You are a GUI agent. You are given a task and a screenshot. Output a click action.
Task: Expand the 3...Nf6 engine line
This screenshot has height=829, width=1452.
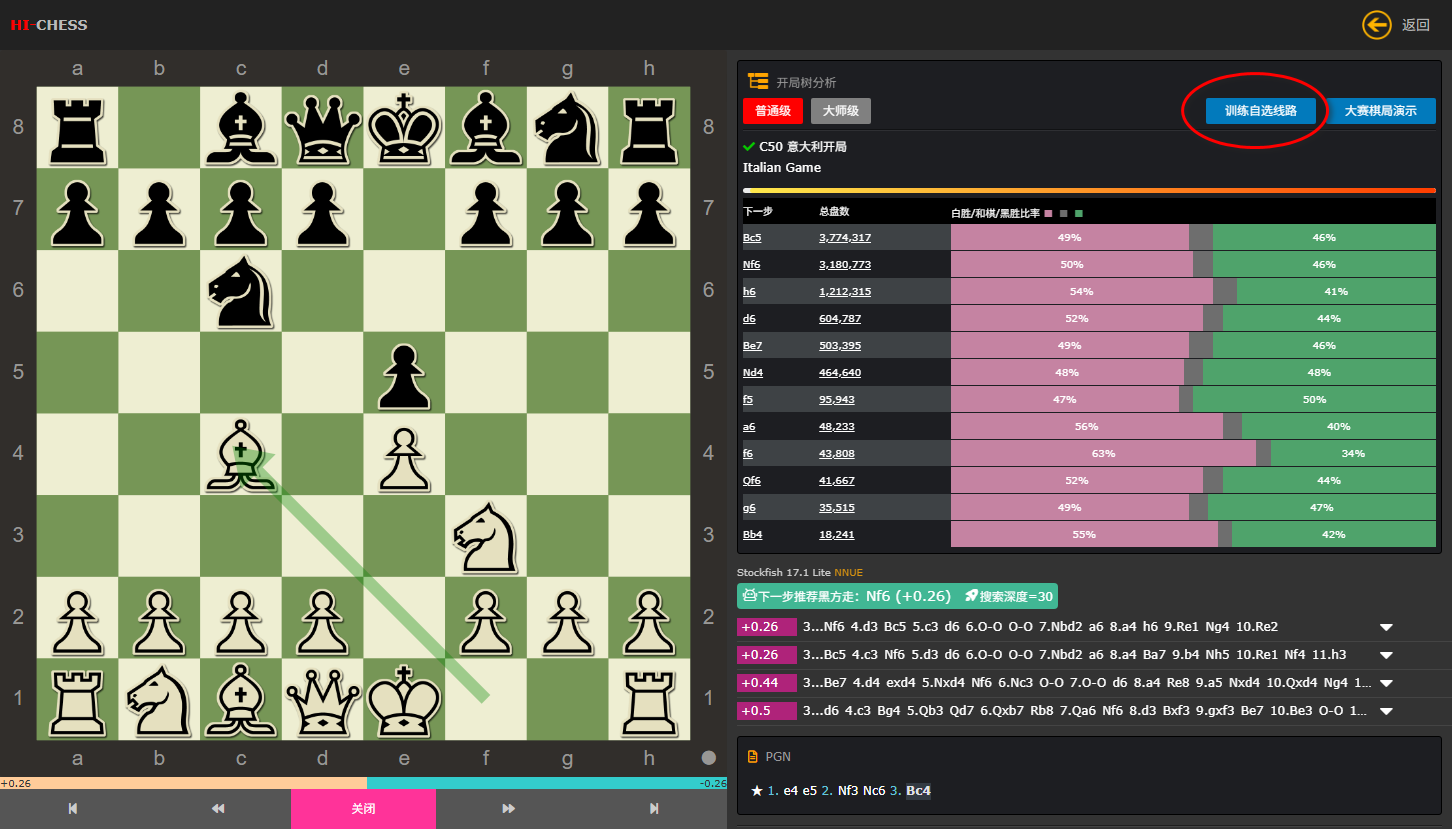pos(1386,628)
